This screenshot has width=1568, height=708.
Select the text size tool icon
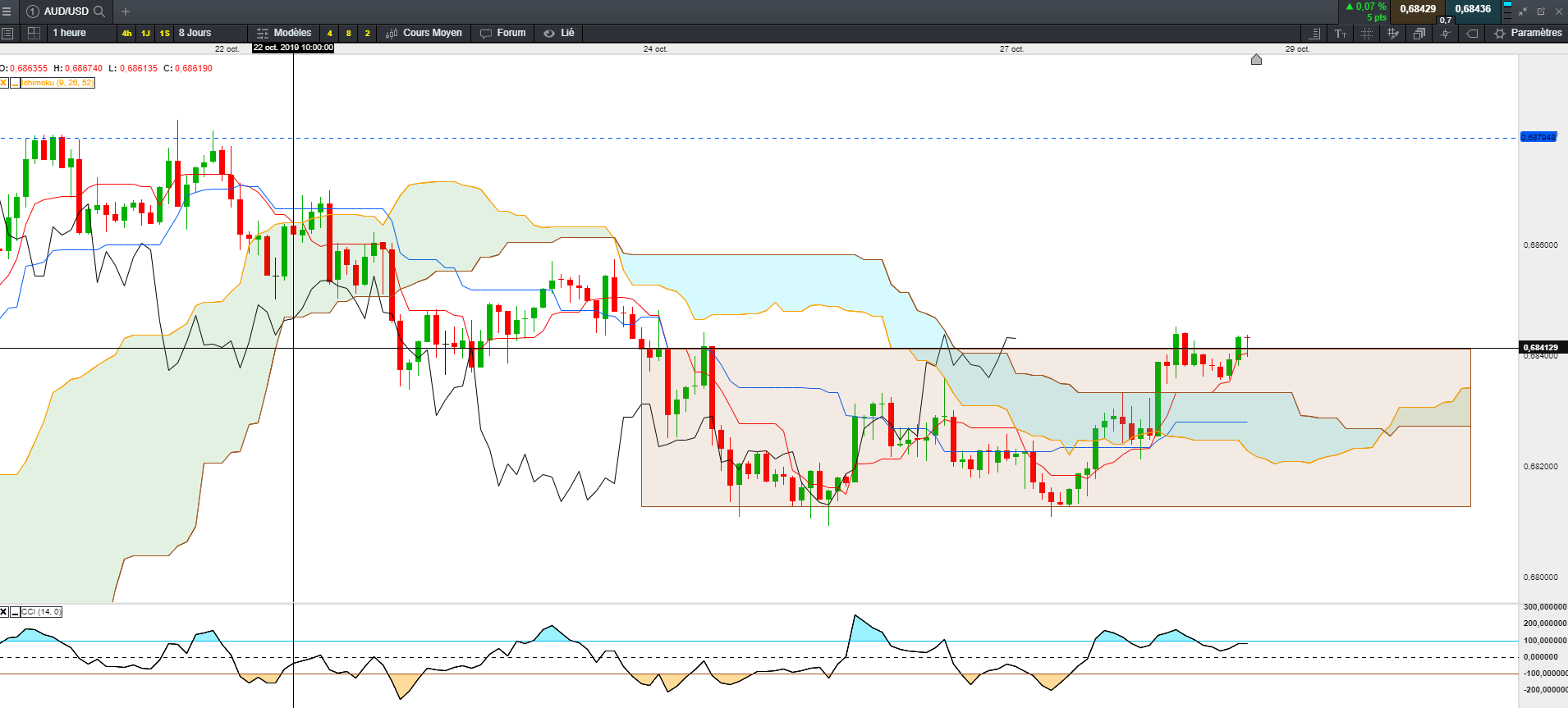(x=1341, y=34)
